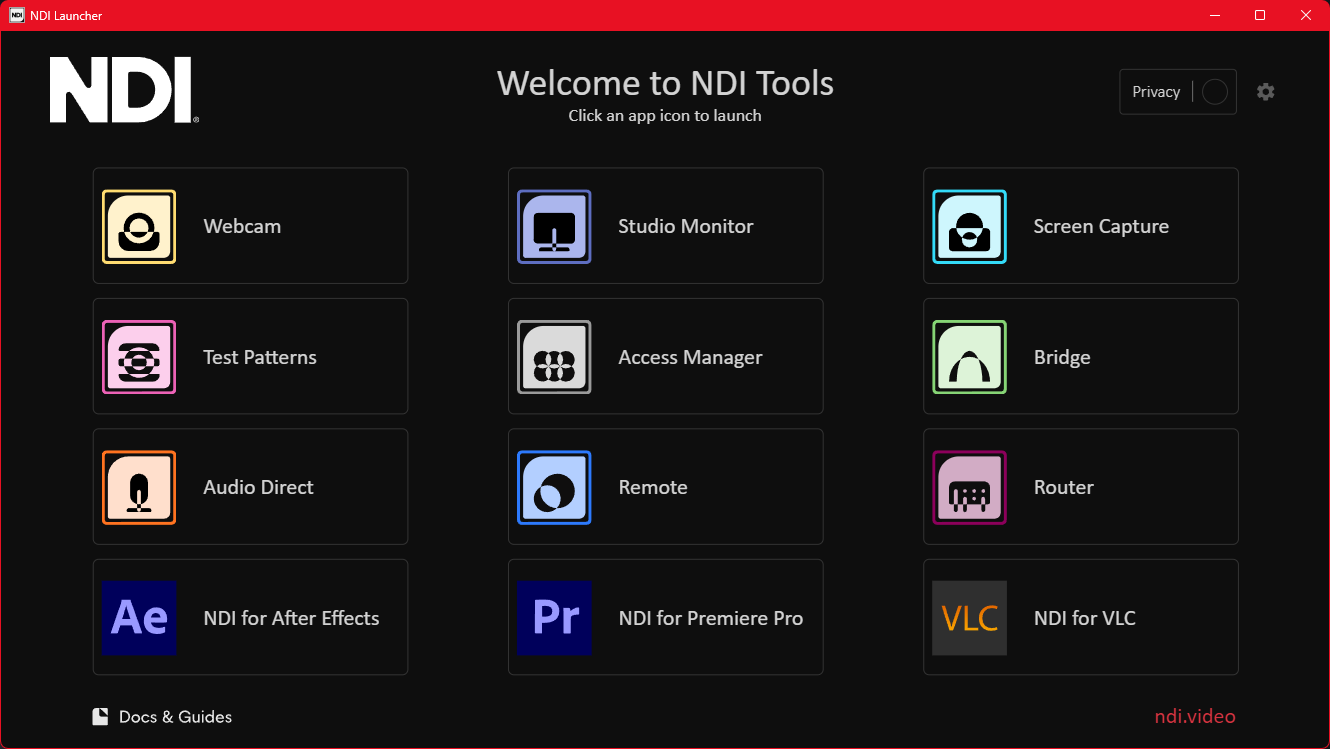
Task: Open the Premiere Pro Pr icon
Action: coord(554,618)
